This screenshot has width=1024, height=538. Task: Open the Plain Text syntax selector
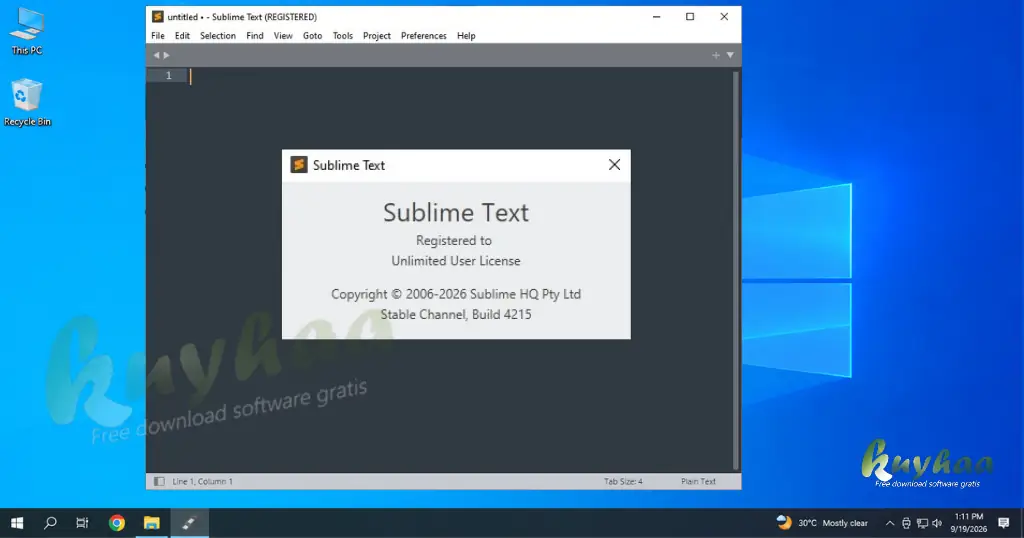coord(698,481)
